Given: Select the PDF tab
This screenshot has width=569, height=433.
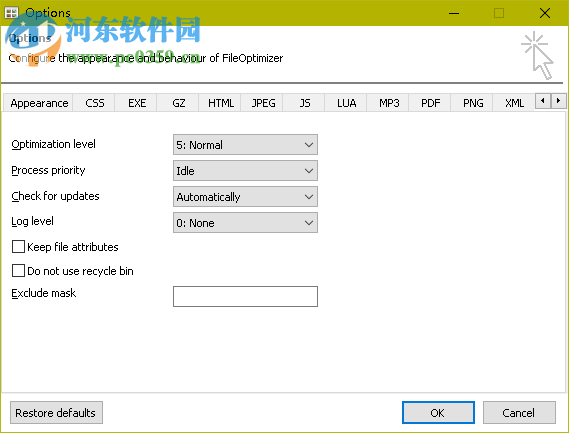Looking at the screenshot, I should (x=430, y=103).
